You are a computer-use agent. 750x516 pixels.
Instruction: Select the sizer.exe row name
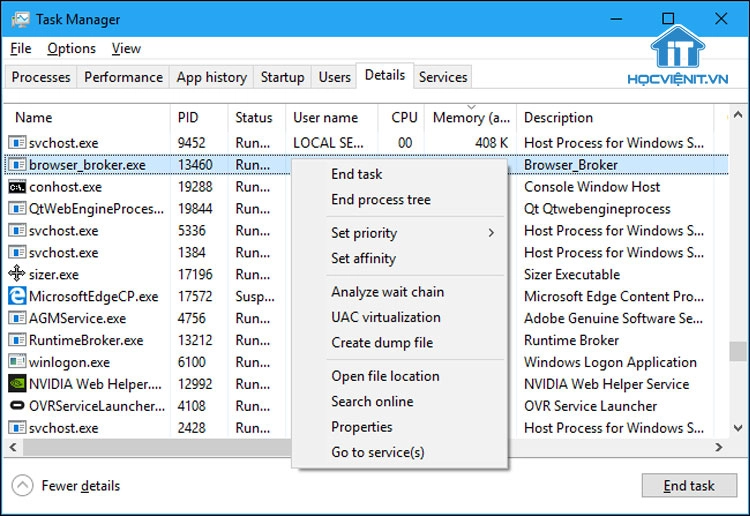[54, 274]
